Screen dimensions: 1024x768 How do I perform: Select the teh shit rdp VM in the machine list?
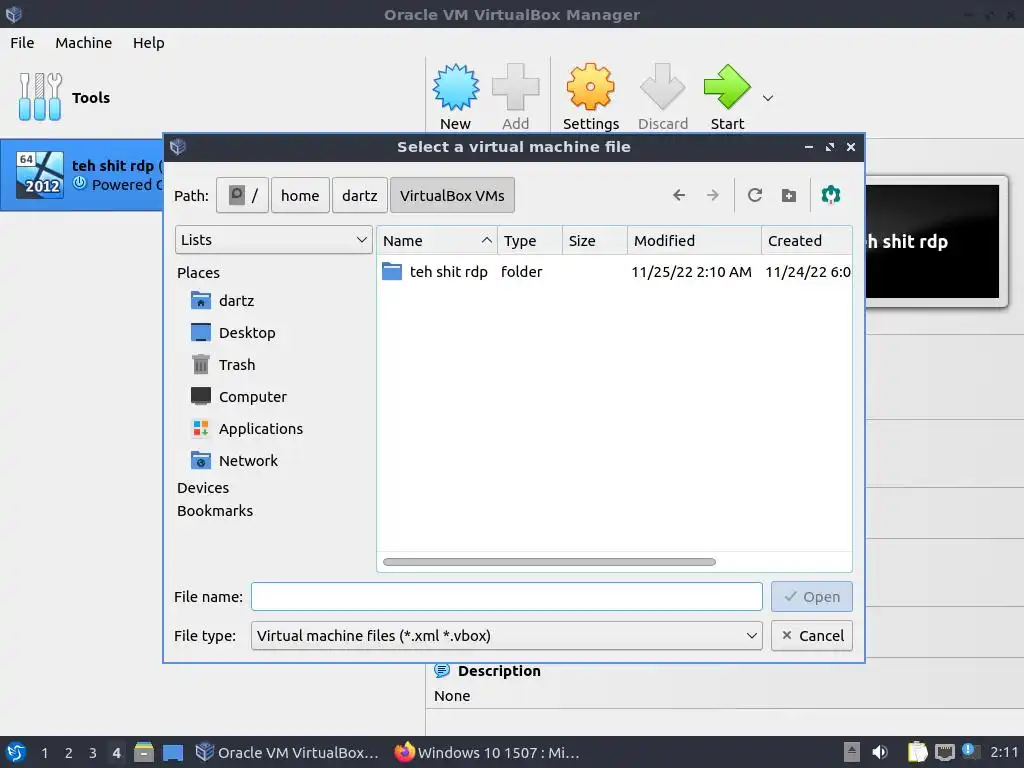(x=82, y=175)
